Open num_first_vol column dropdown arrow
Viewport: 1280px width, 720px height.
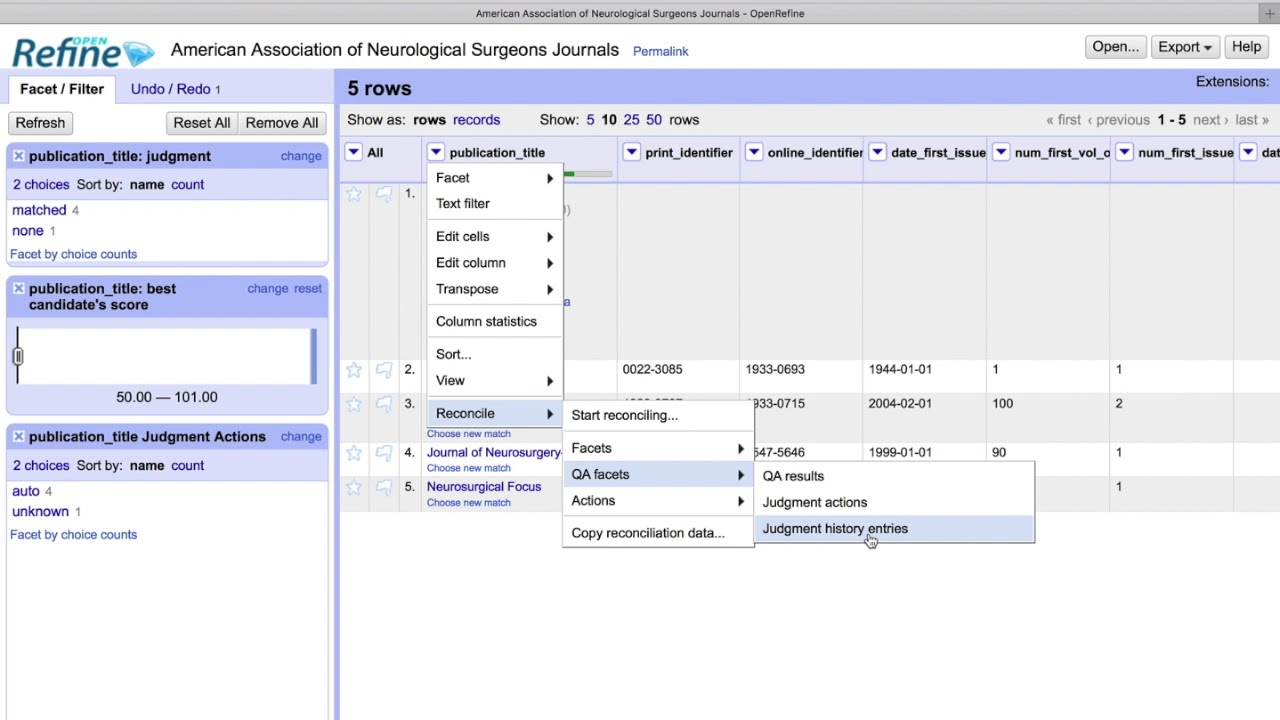click(x=1001, y=153)
